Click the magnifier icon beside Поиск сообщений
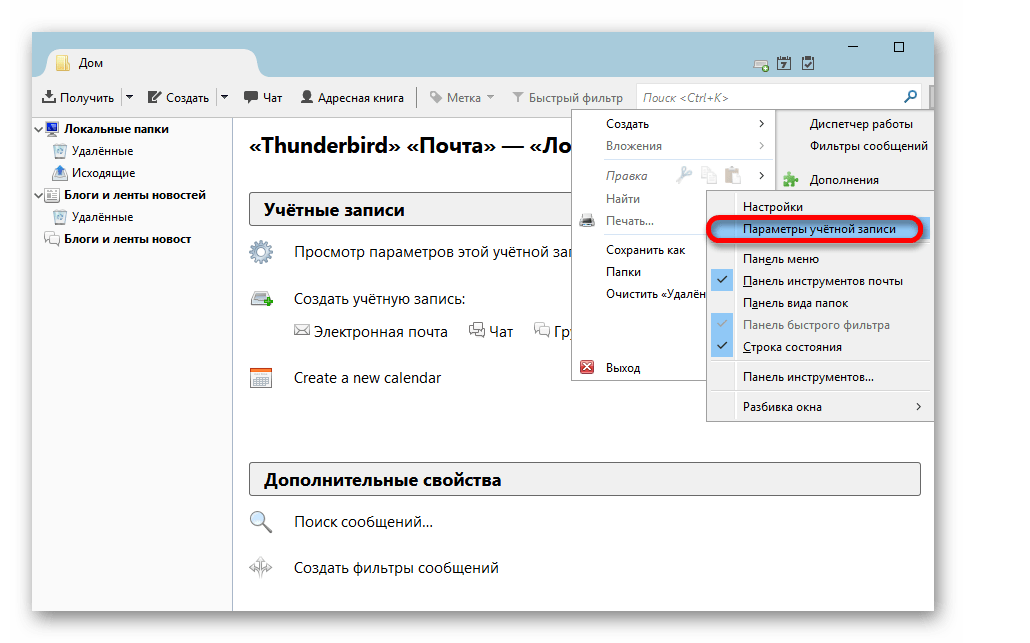The height and width of the screenshot is (643, 1030). [261, 522]
